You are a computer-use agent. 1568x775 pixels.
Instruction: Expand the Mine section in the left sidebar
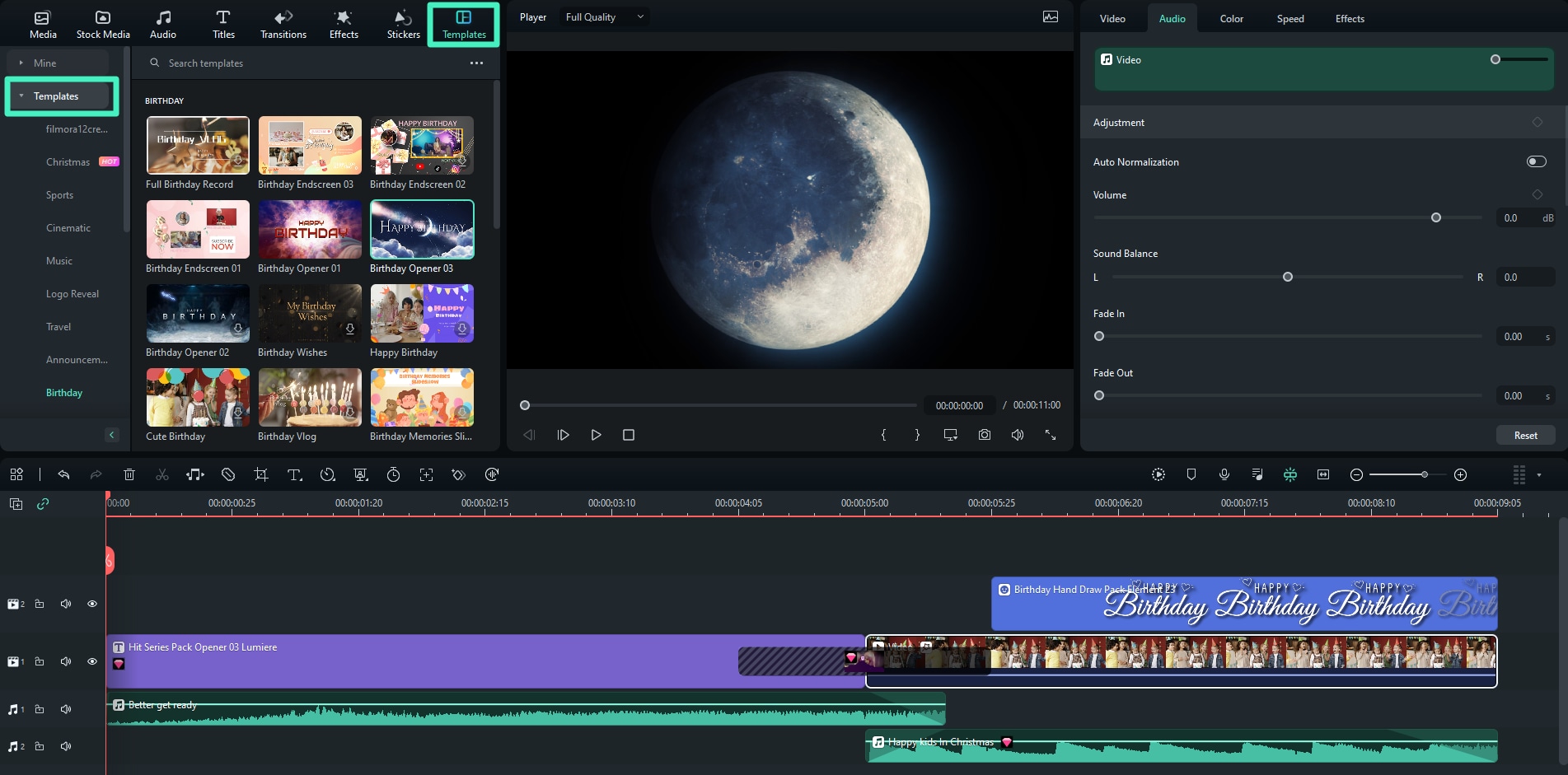(20, 62)
